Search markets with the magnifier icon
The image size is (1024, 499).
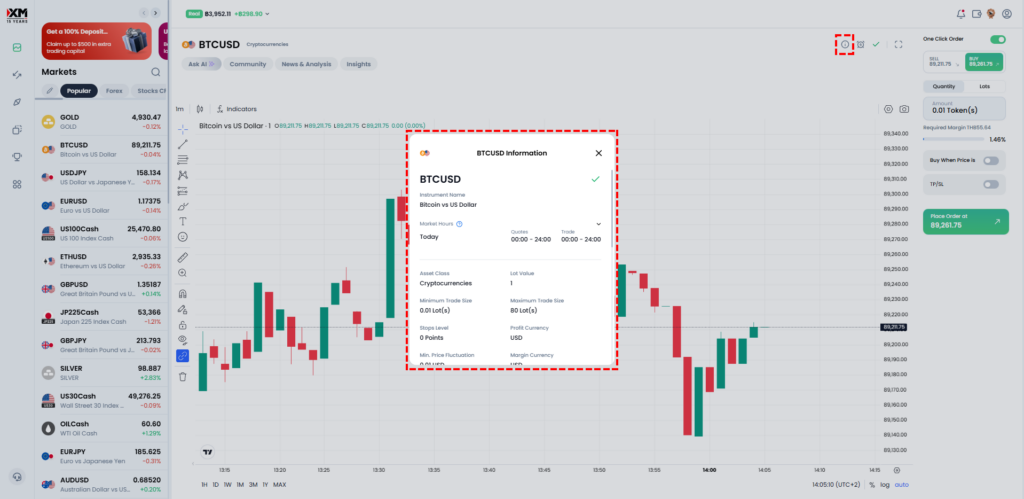[x=156, y=72]
